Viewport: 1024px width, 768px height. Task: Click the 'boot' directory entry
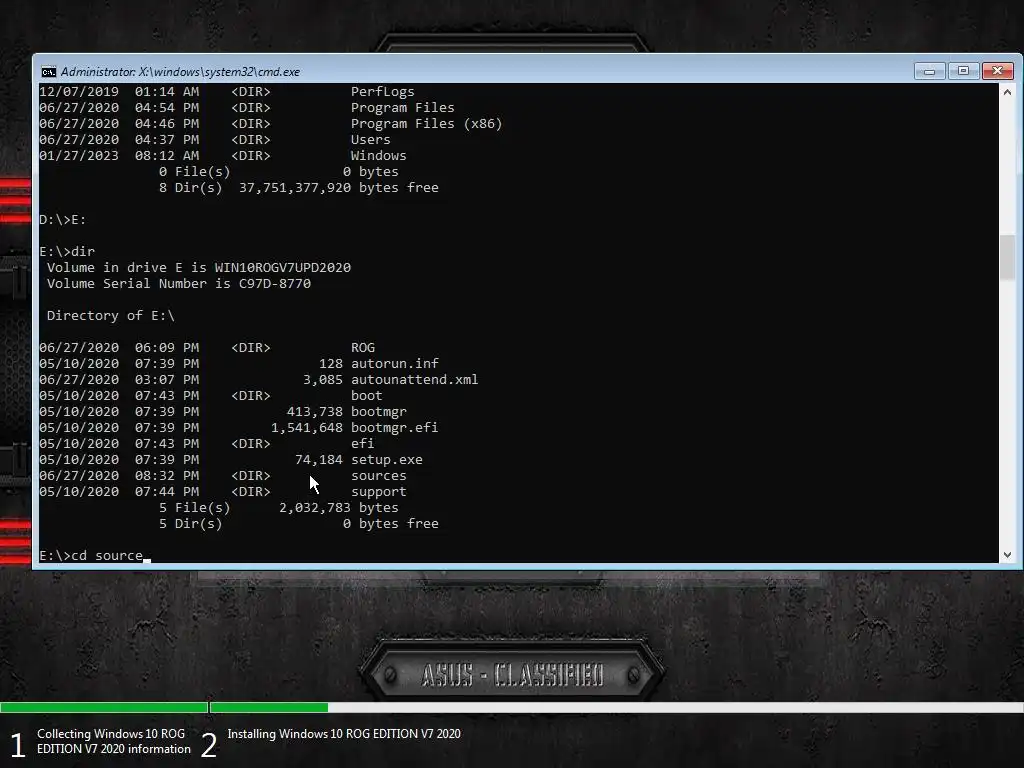366,395
